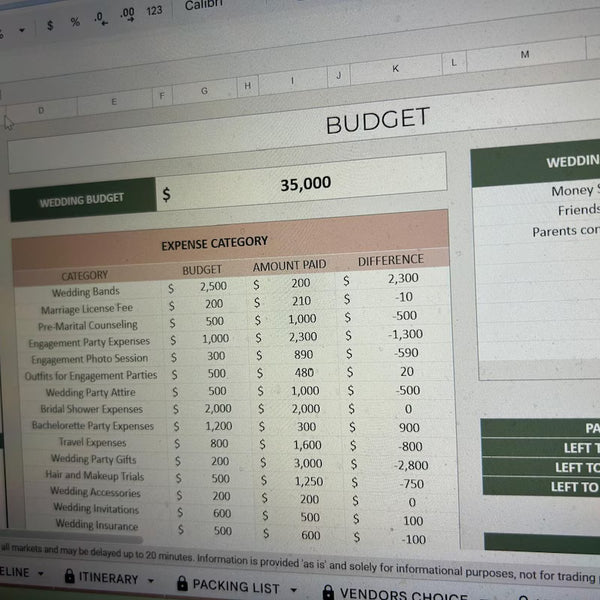Switch to the Packing List sheet tab
Screen dimensions: 600x600
click(236, 585)
